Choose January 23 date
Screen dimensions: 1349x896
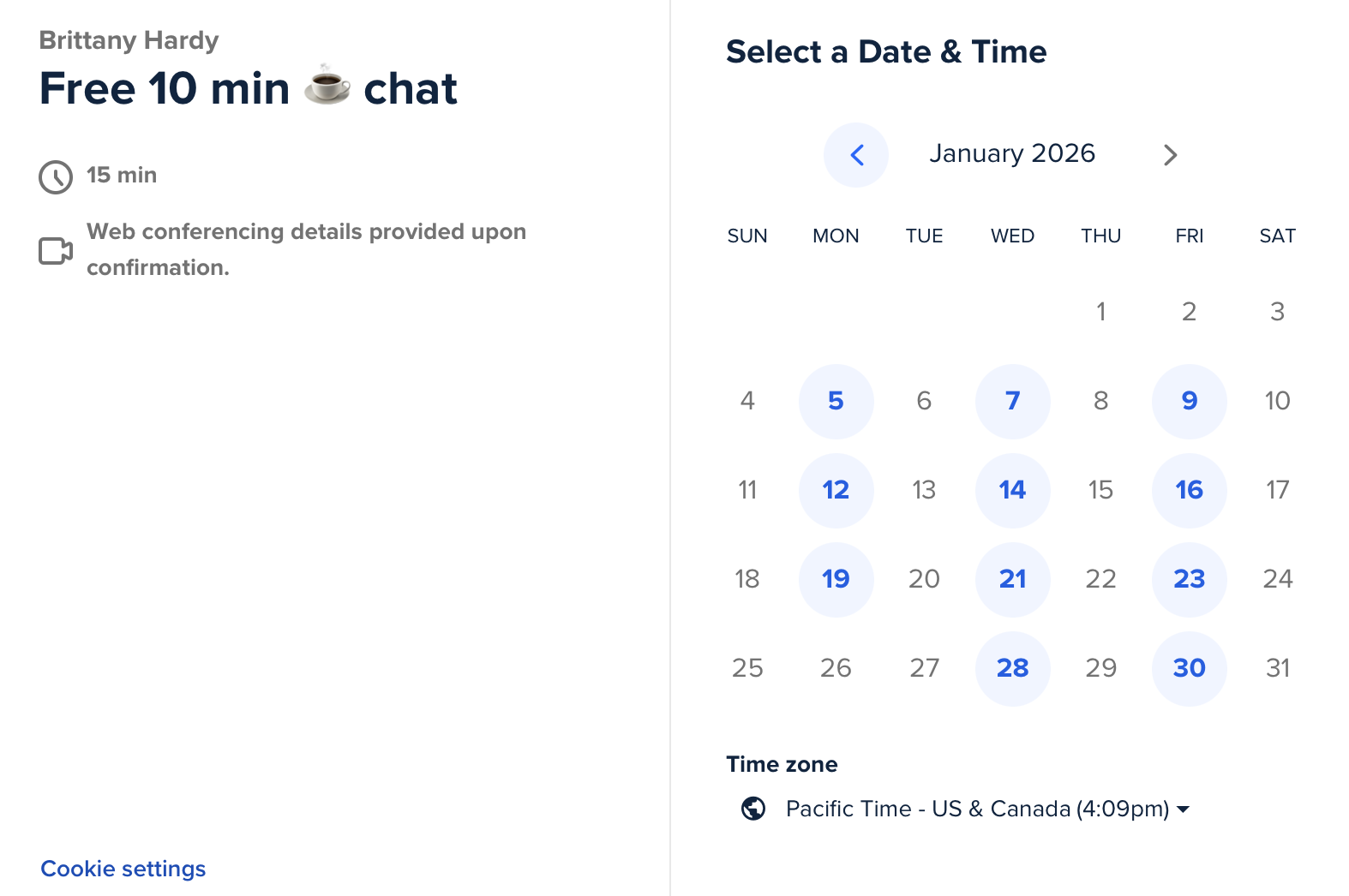(1189, 579)
